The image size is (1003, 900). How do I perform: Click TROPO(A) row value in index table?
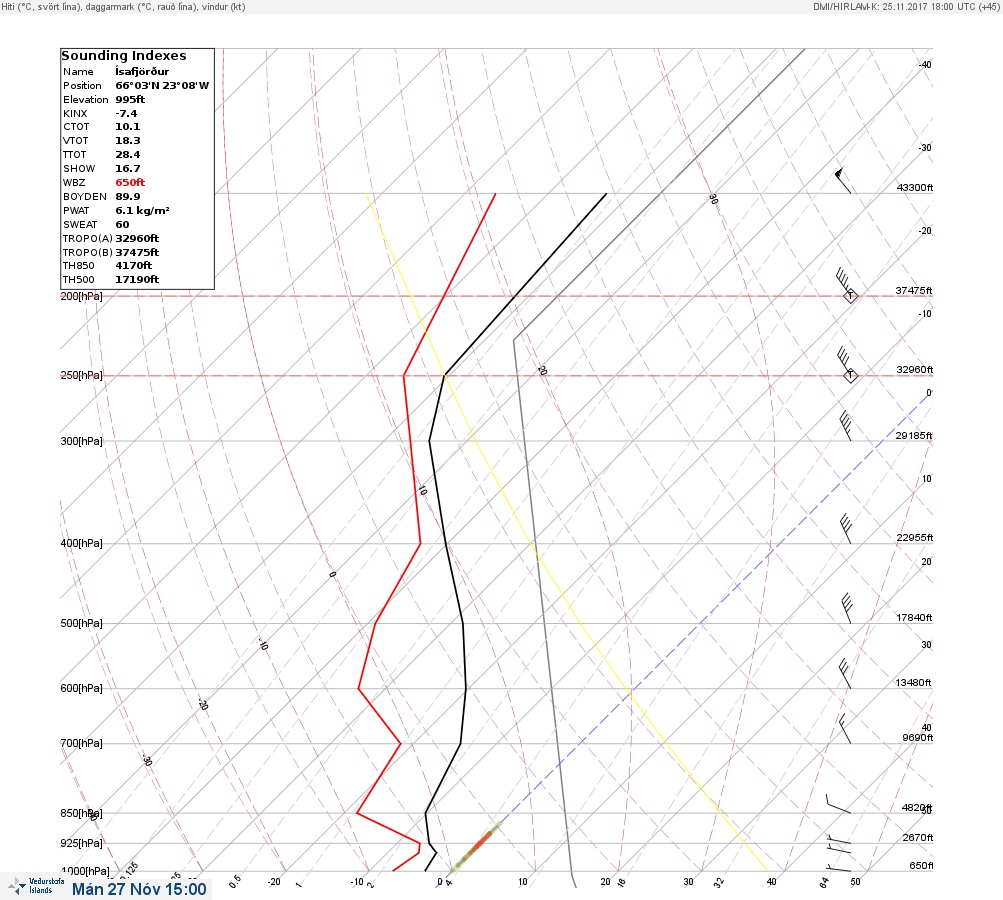click(137, 239)
